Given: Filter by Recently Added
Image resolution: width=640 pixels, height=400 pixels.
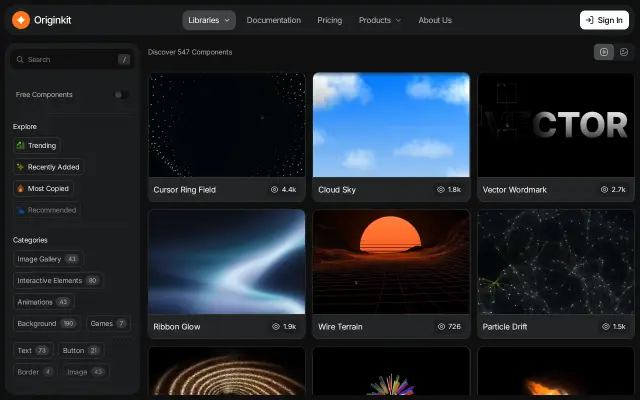Looking at the screenshot, I should [48, 167].
